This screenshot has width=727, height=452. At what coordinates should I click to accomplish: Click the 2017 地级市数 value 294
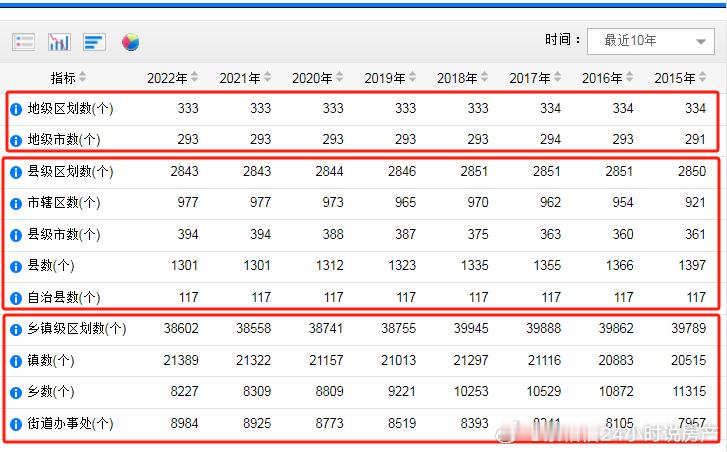point(550,140)
